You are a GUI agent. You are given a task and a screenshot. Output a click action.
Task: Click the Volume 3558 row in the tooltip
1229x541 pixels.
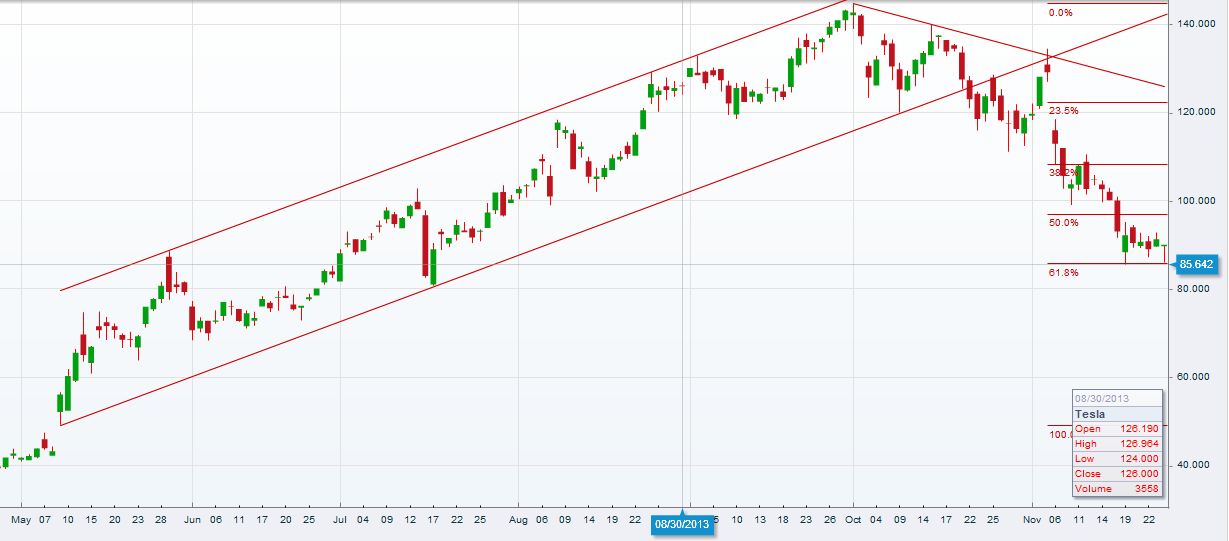pyautogui.click(x=1117, y=489)
